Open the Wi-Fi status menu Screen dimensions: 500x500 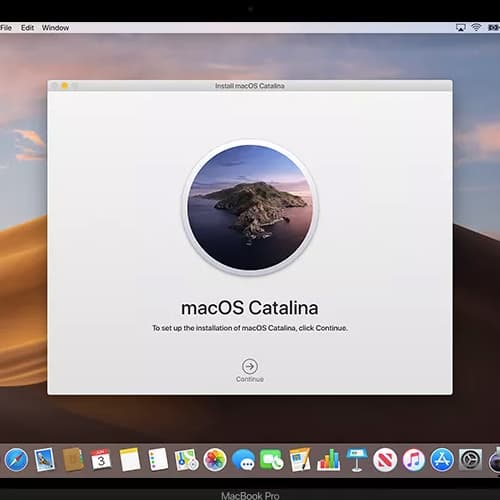(x=476, y=28)
